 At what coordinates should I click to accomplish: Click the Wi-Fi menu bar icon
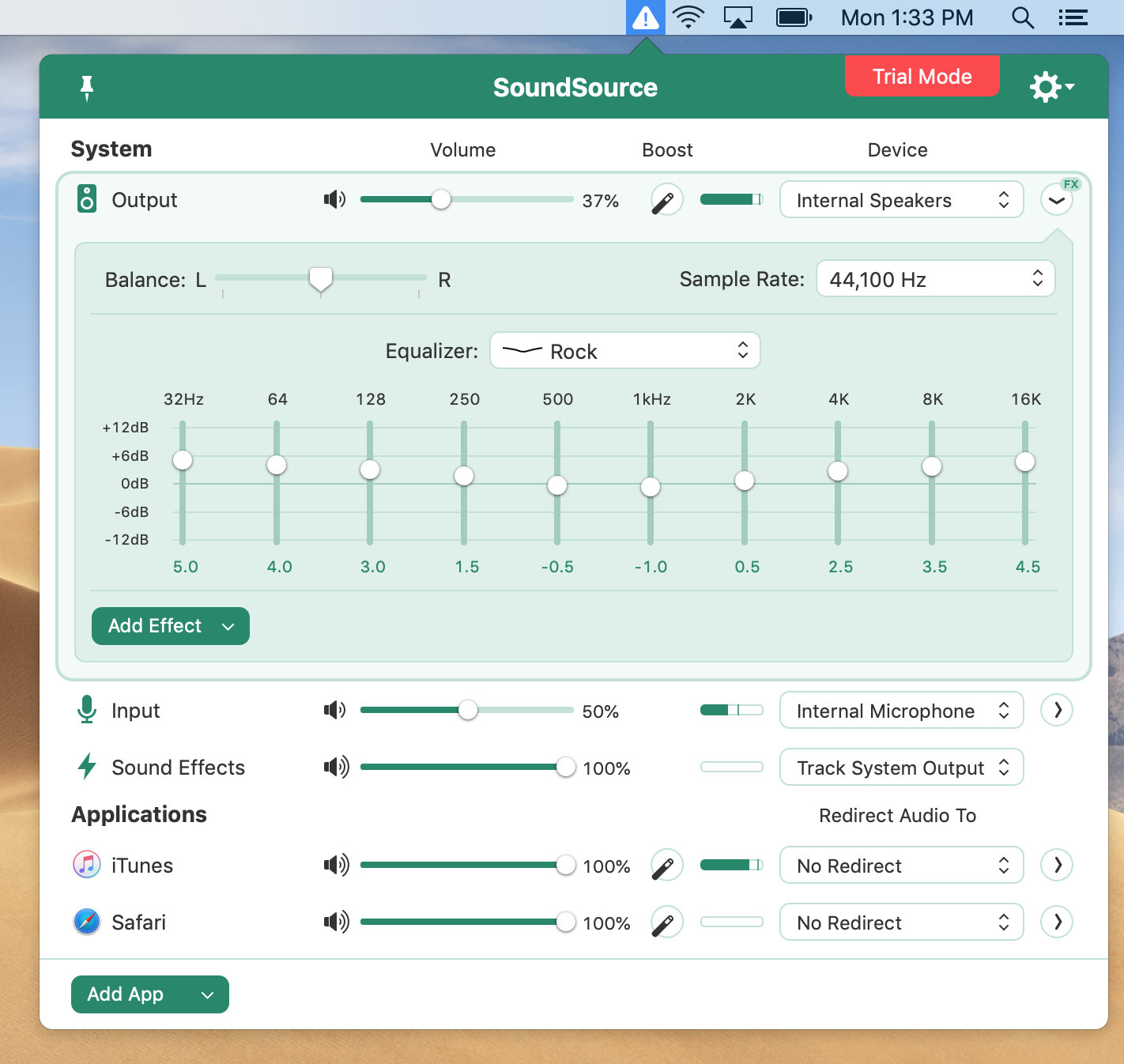click(688, 17)
